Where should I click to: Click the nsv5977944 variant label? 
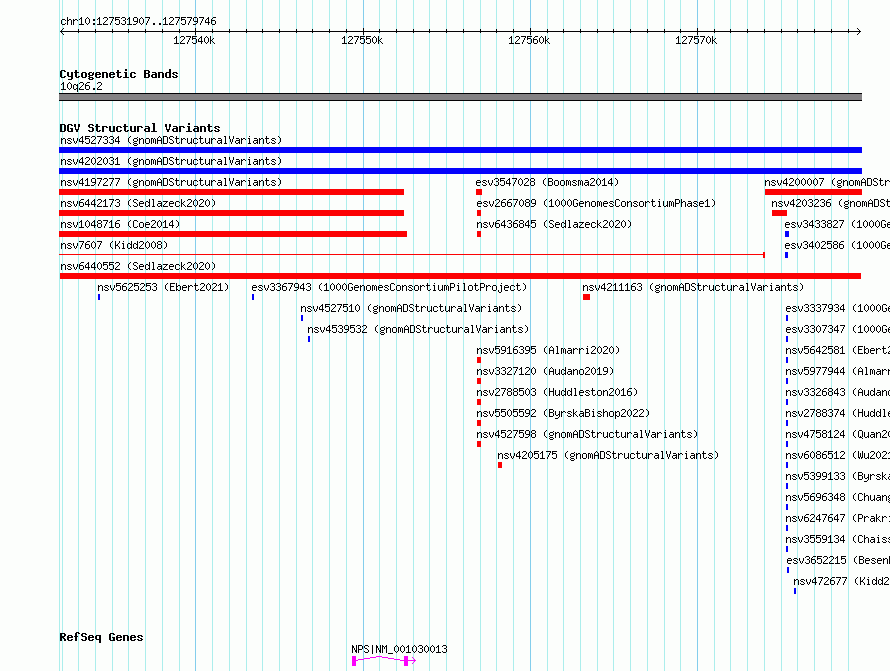pos(838,371)
